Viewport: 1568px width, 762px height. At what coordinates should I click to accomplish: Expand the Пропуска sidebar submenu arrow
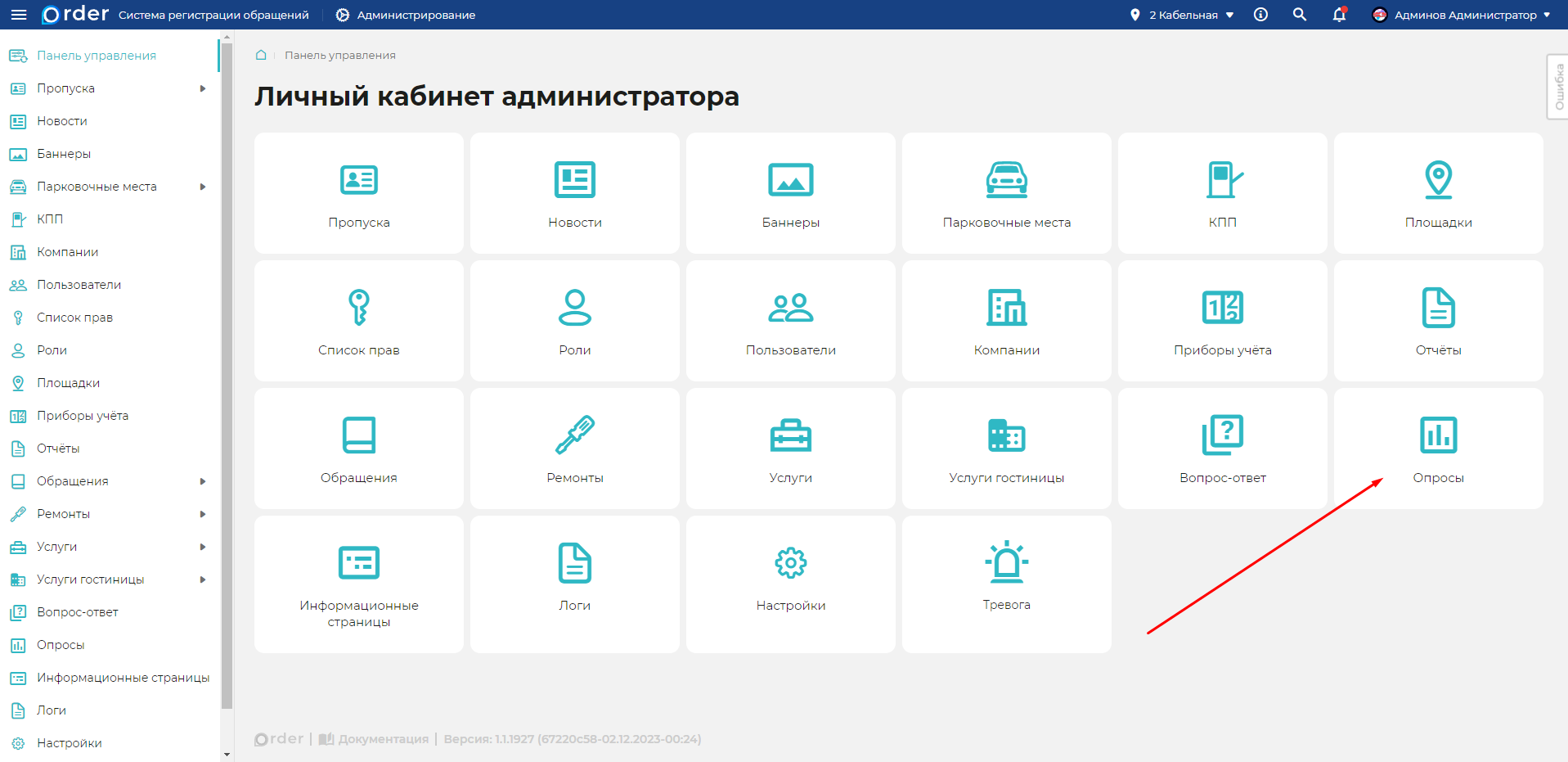point(203,88)
